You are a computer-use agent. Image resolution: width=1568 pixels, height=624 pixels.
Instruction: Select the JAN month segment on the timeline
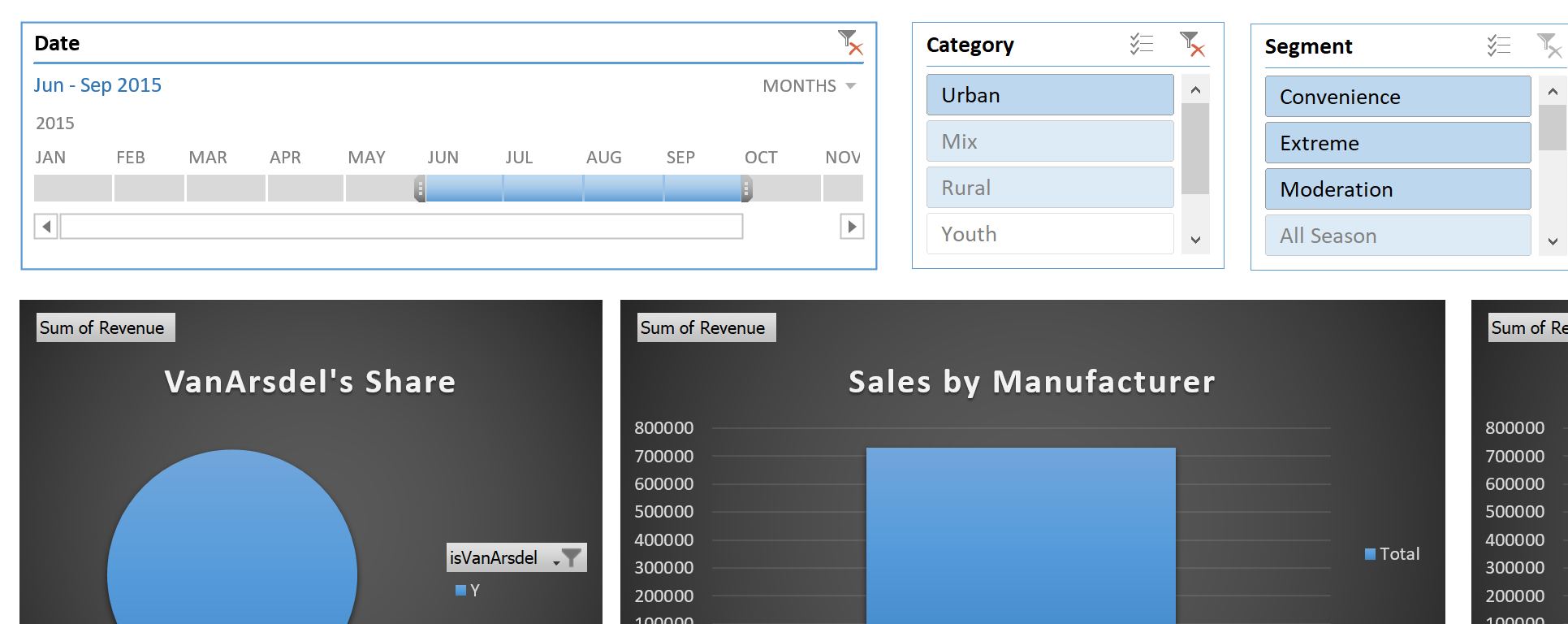click(73, 188)
